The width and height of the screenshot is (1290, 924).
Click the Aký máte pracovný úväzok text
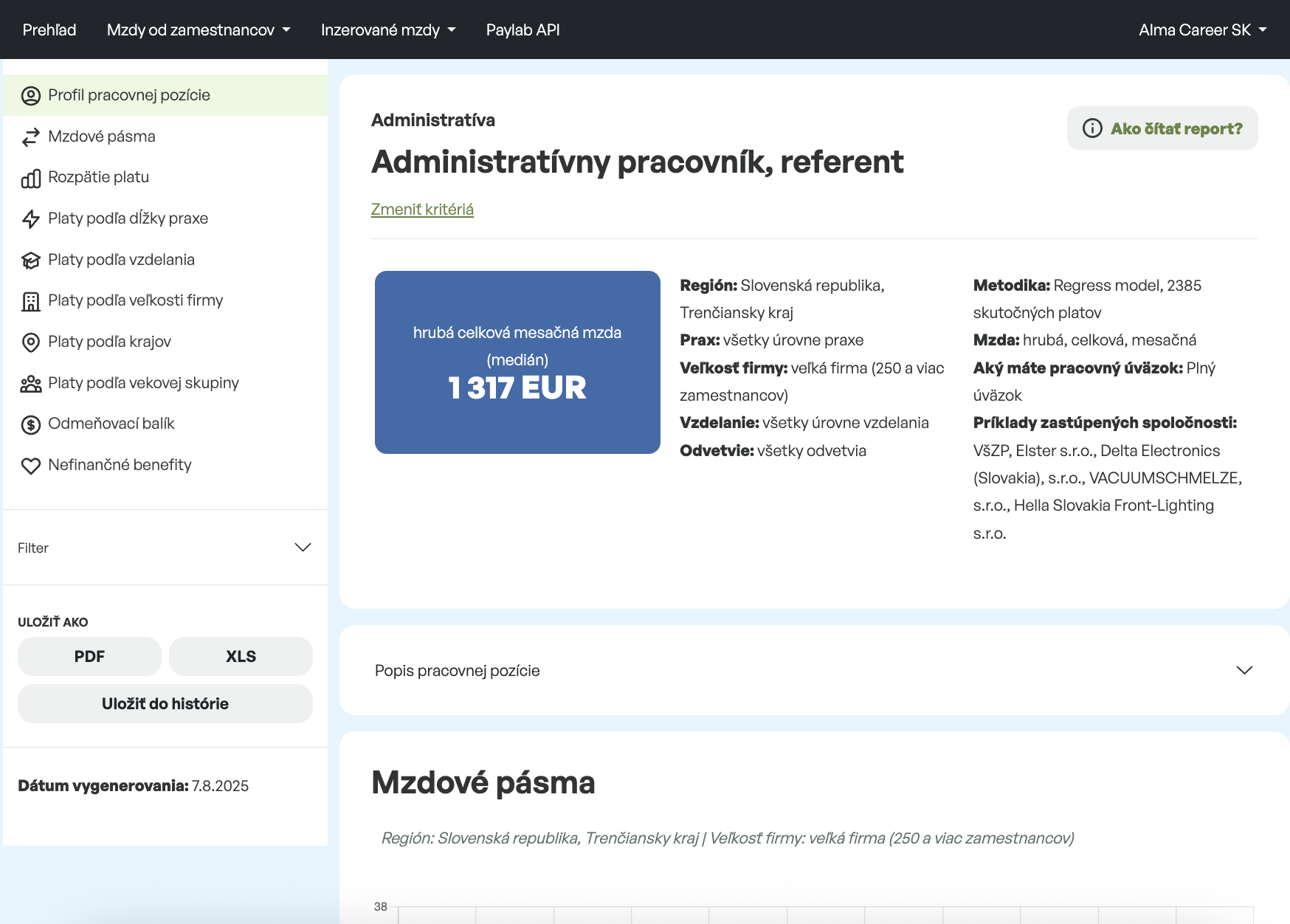tap(1094, 382)
